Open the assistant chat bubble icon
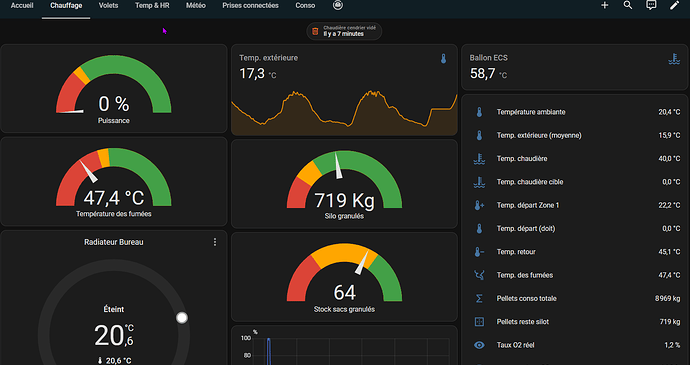Image resolution: width=690 pixels, height=365 pixels. (651, 5)
